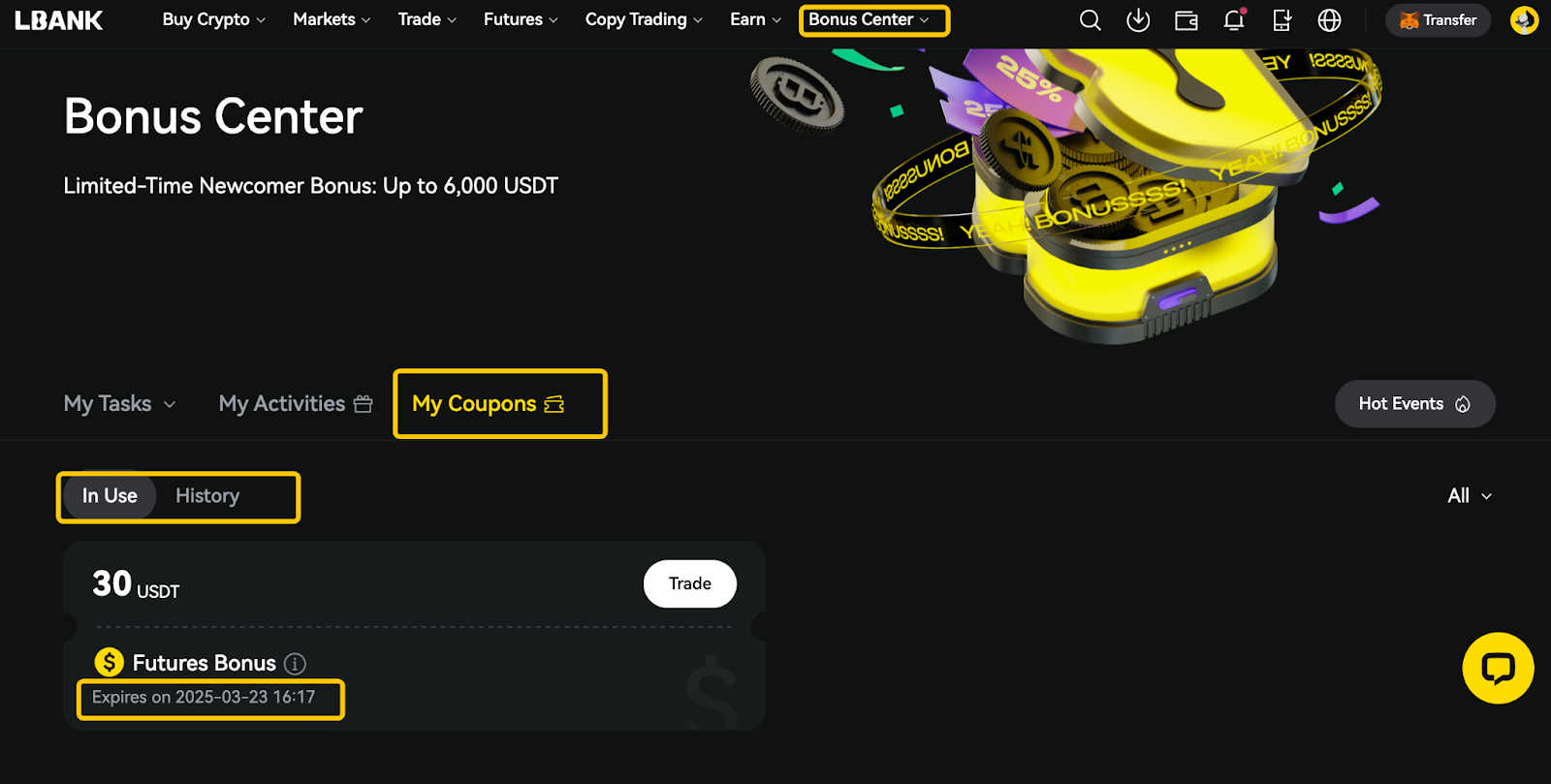Open the live chat support bubble

[1498, 668]
